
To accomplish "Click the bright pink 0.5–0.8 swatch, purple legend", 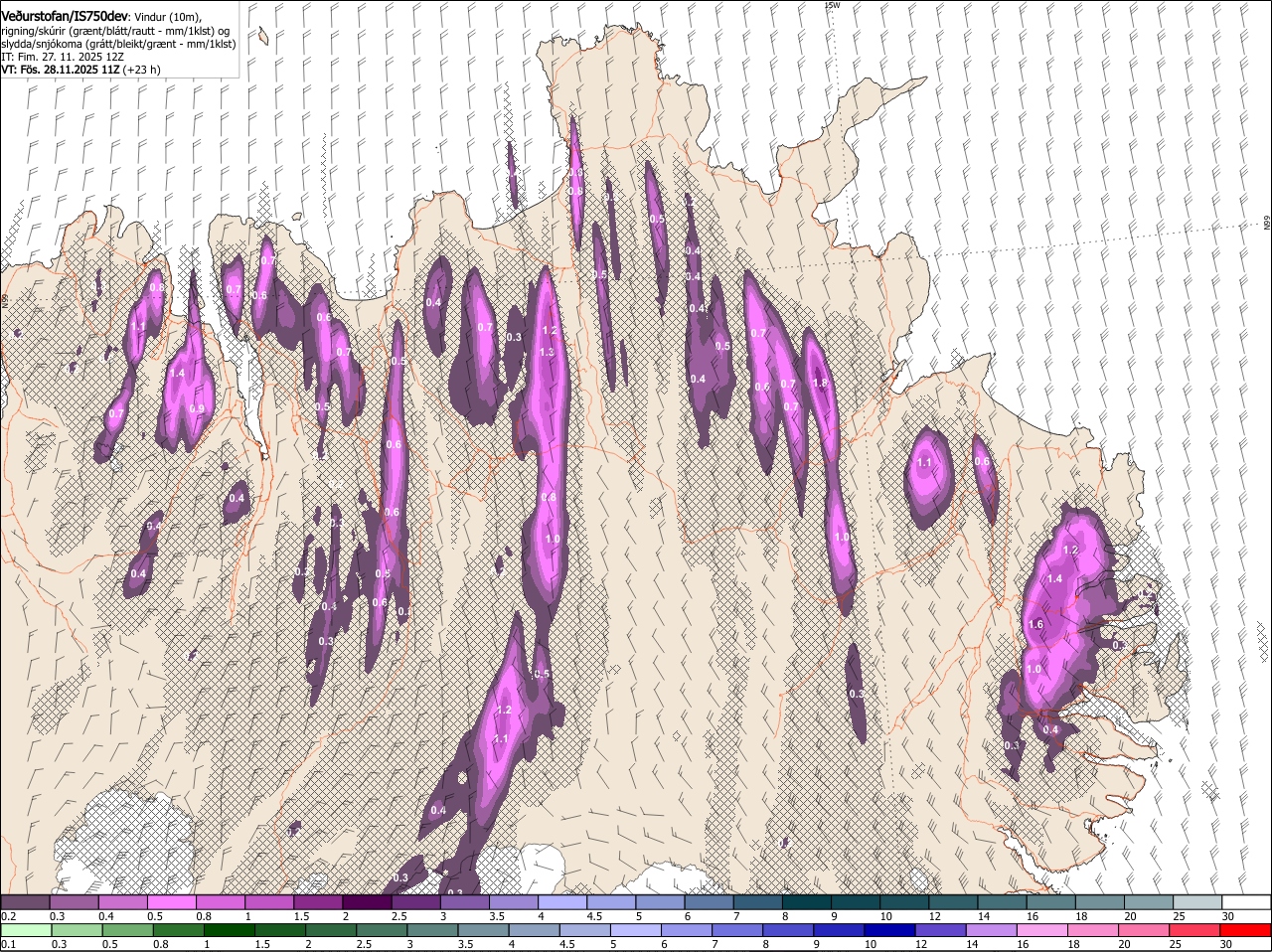I will point(173,902).
